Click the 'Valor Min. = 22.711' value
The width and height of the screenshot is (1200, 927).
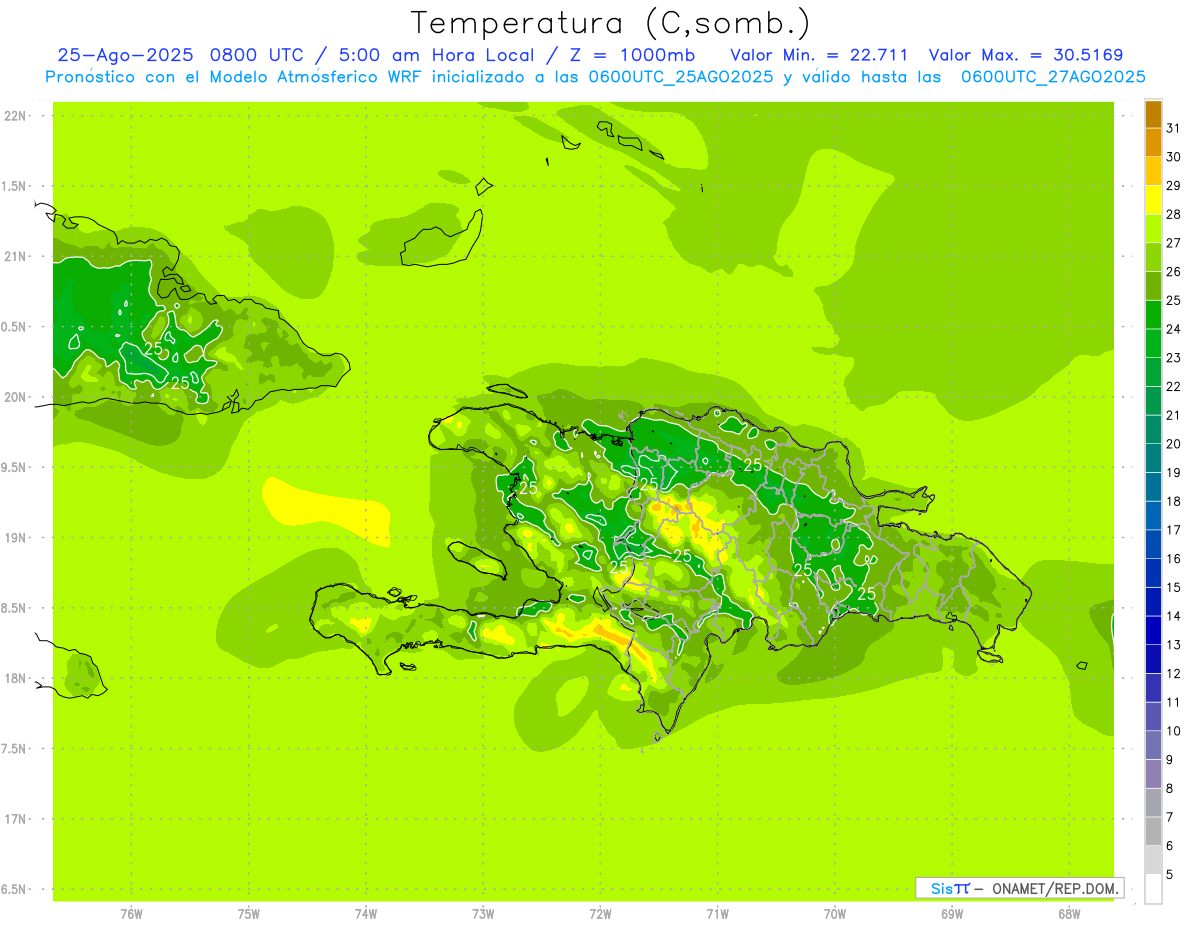tap(819, 55)
